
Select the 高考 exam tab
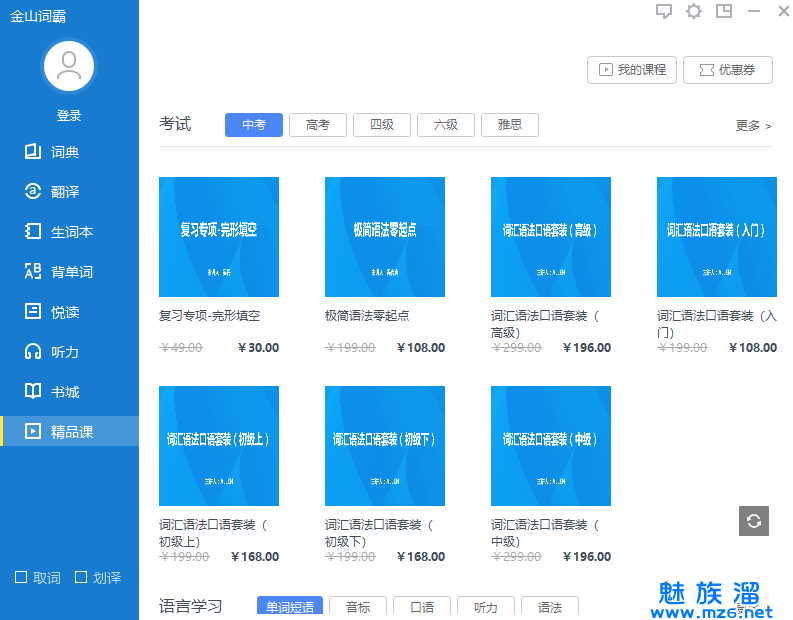point(317,125)
